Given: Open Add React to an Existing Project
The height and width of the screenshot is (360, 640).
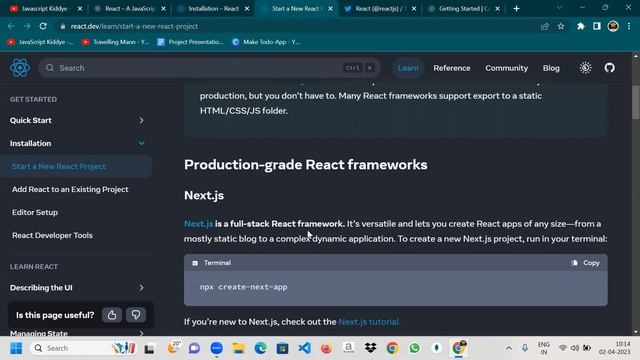Looking at the screenshot, I should tap(70, 189).
